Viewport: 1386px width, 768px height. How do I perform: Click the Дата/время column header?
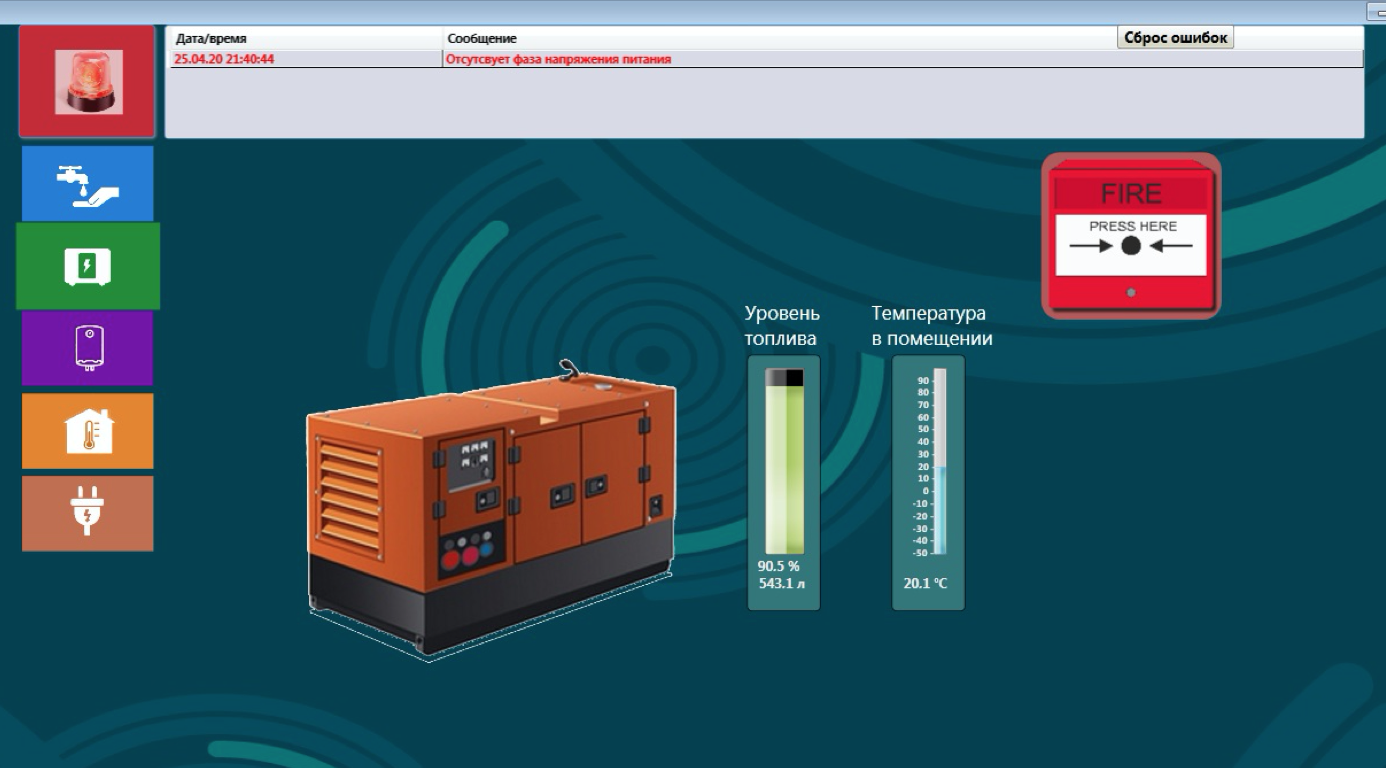pos(211,39)
